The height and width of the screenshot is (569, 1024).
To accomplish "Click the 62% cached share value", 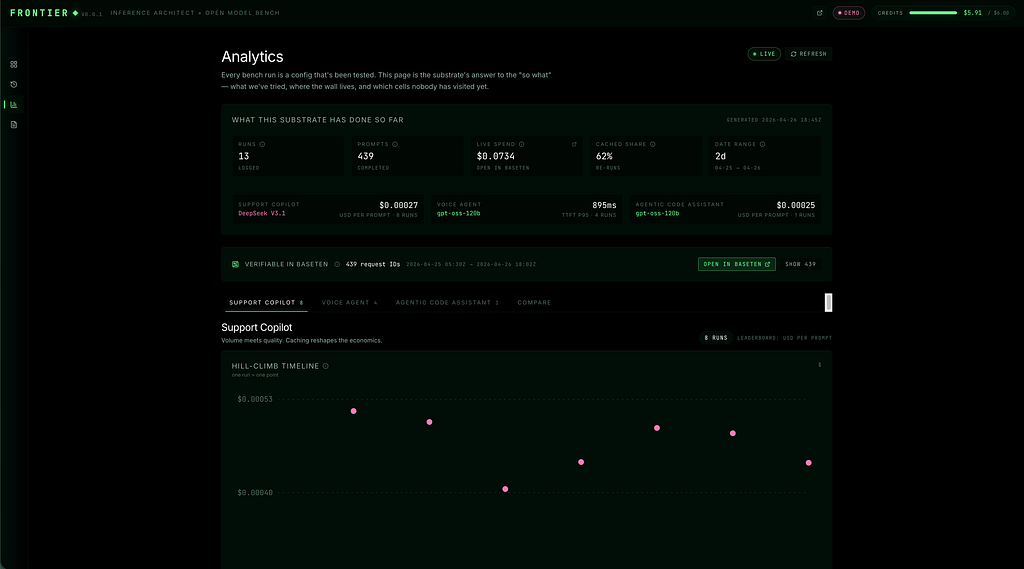I will (604, 156).
